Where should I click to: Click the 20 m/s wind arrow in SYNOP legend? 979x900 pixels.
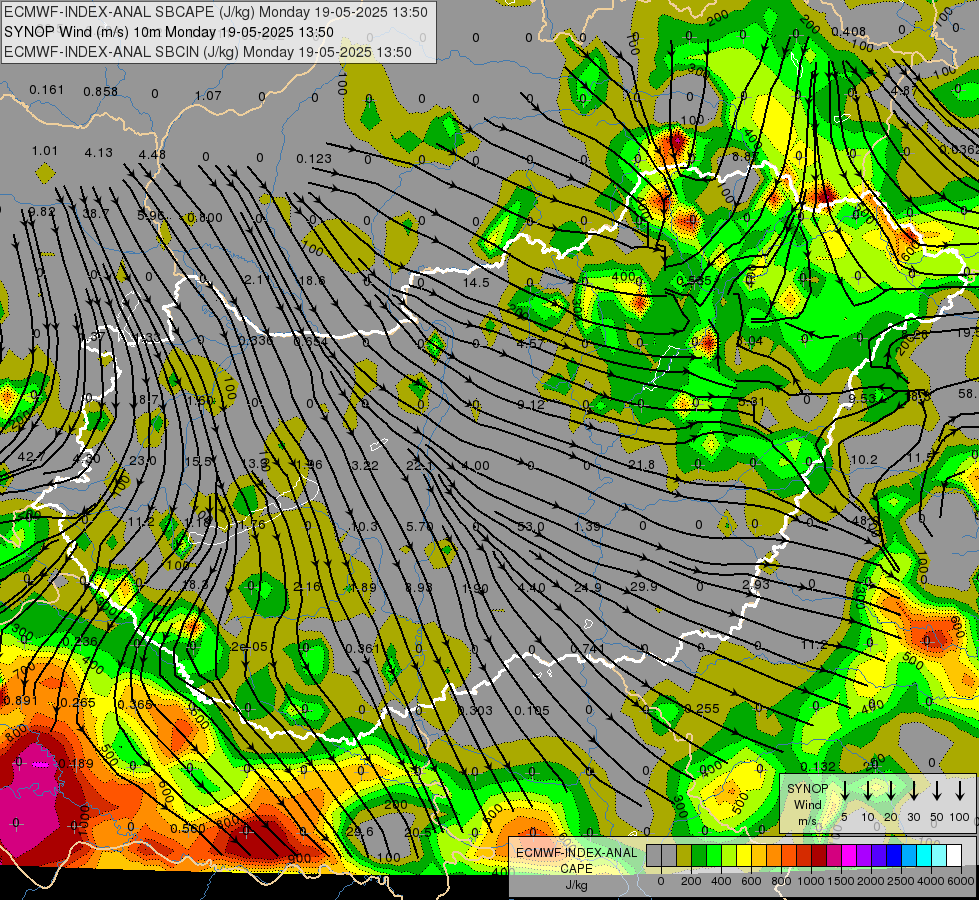pos(890,791)
